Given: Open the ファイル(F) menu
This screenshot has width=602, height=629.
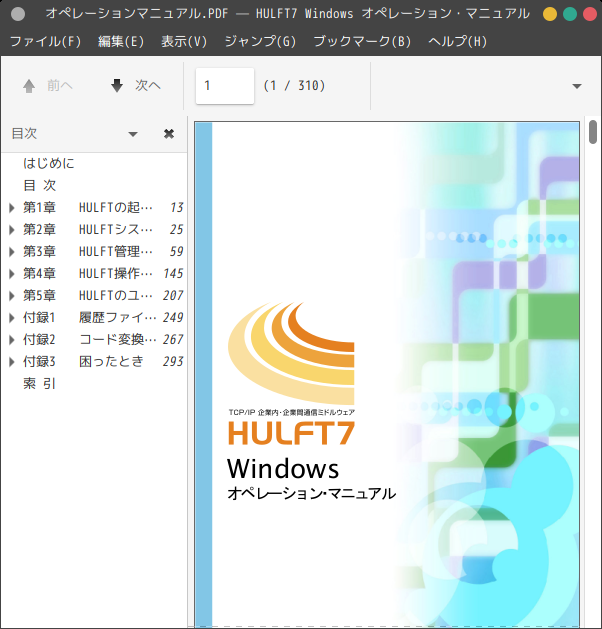Looking at the screenshot, I should pyautogui.click(x=45, y=41).
